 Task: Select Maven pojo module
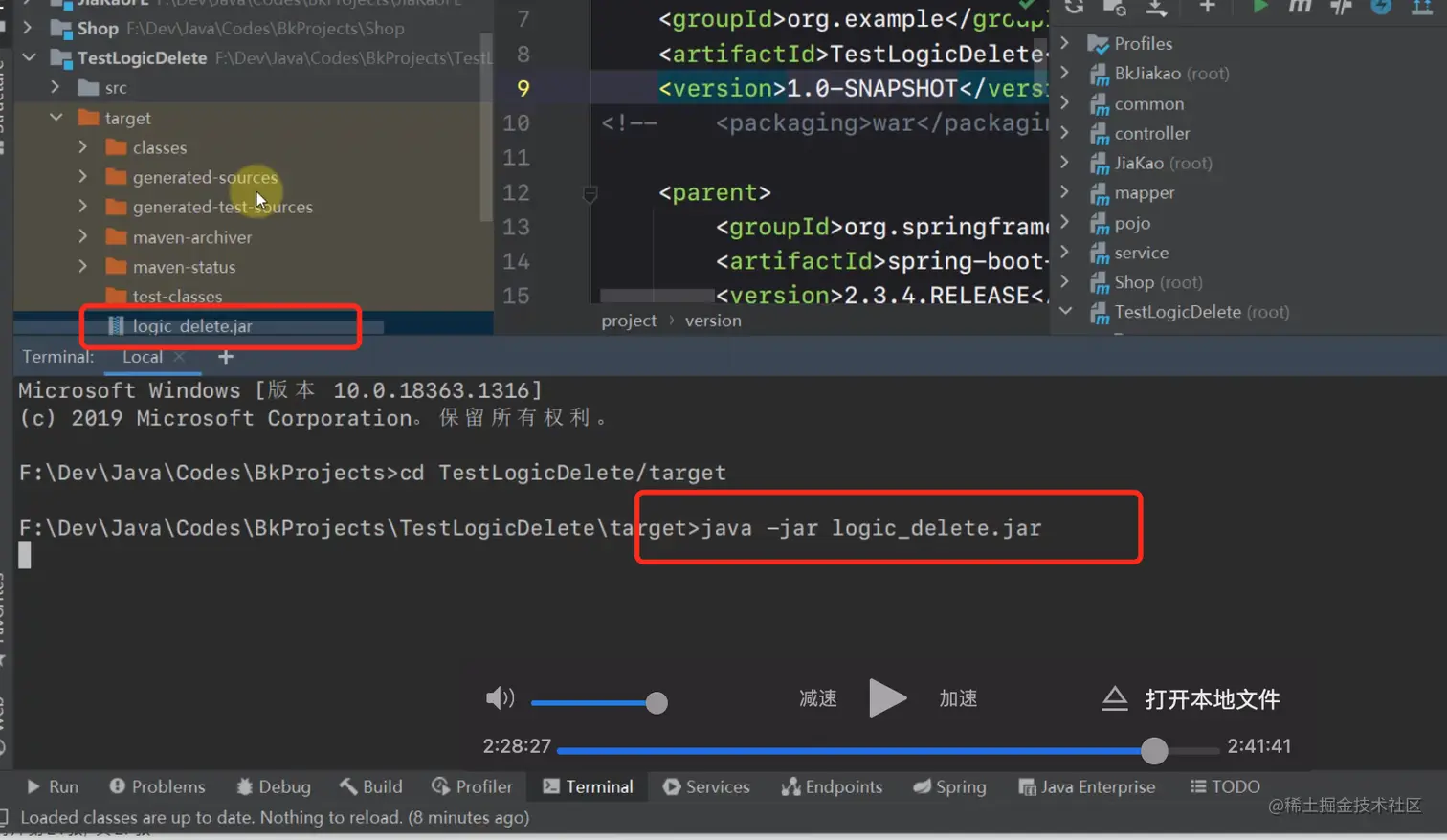[x=1132, y=223]
